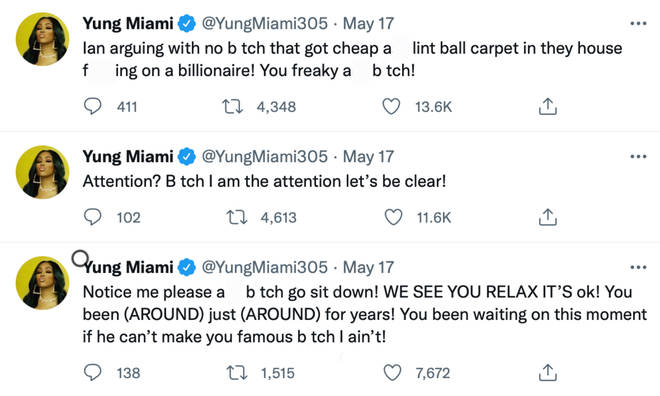
Task: Share the 'Notice me please' tweet
Action: click(548, 372)
